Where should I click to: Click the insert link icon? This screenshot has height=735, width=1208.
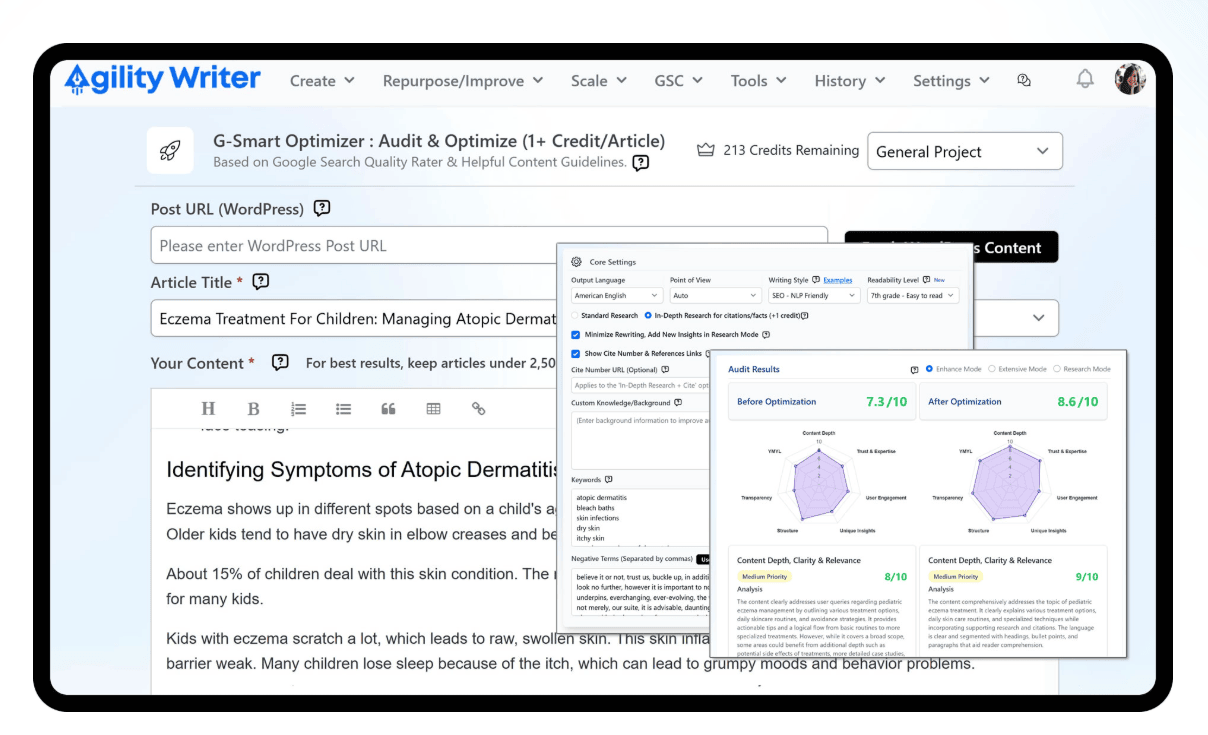pos(478,409)
